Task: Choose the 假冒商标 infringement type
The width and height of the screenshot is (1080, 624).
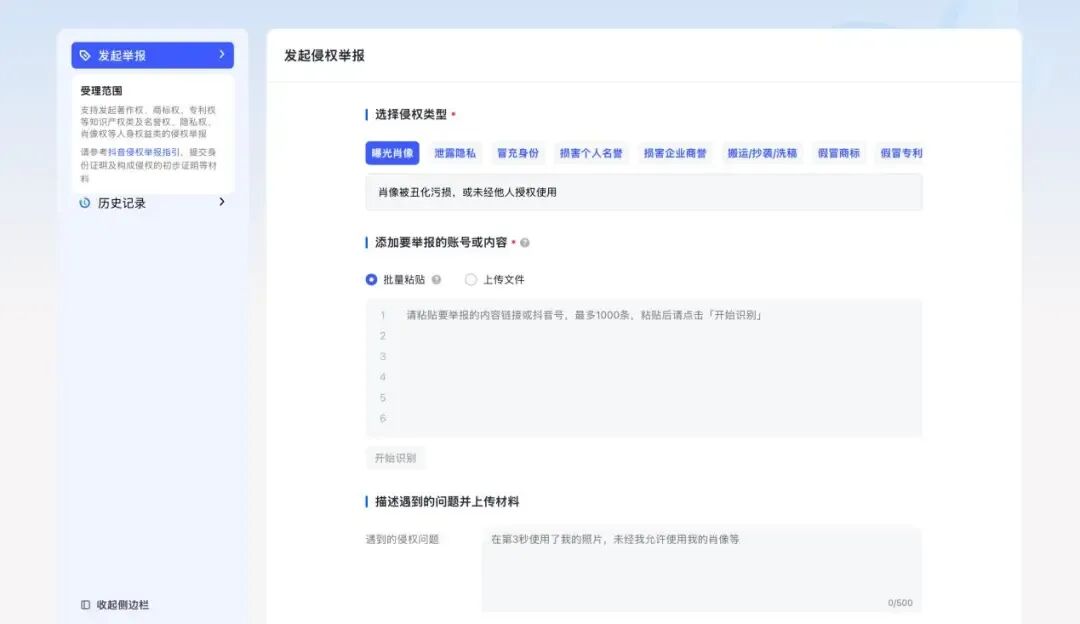Action: (838, 153)
